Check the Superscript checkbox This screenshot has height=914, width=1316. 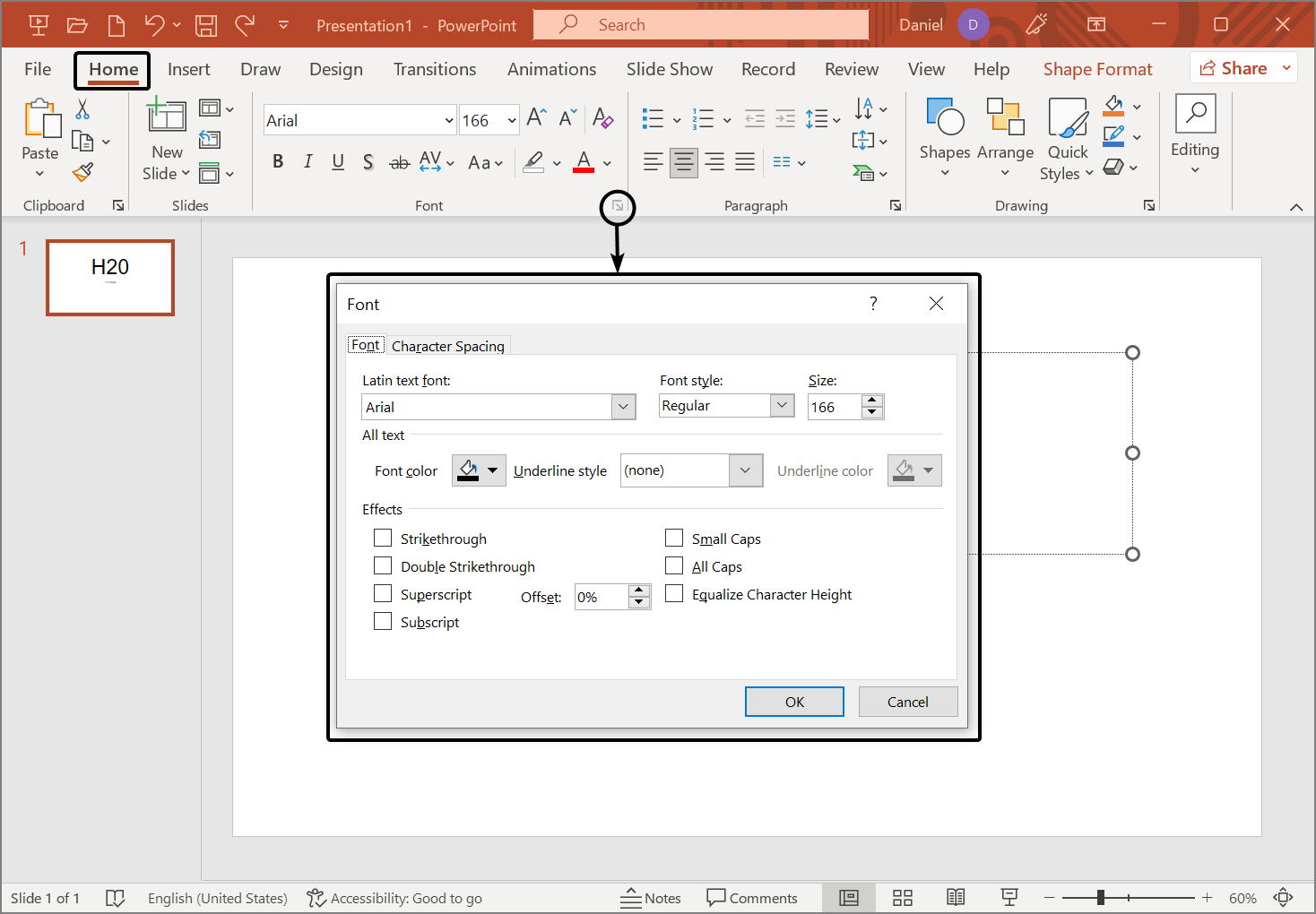(x=383, y=593)
